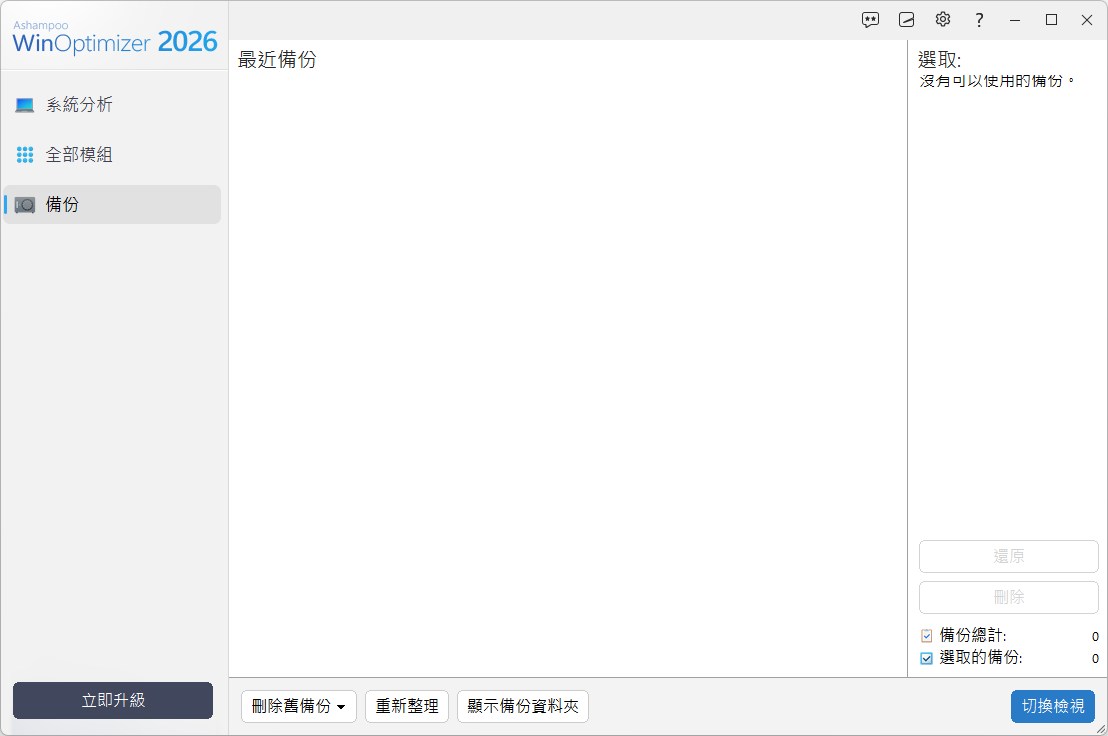Open settings gear icon

point(943,20)
